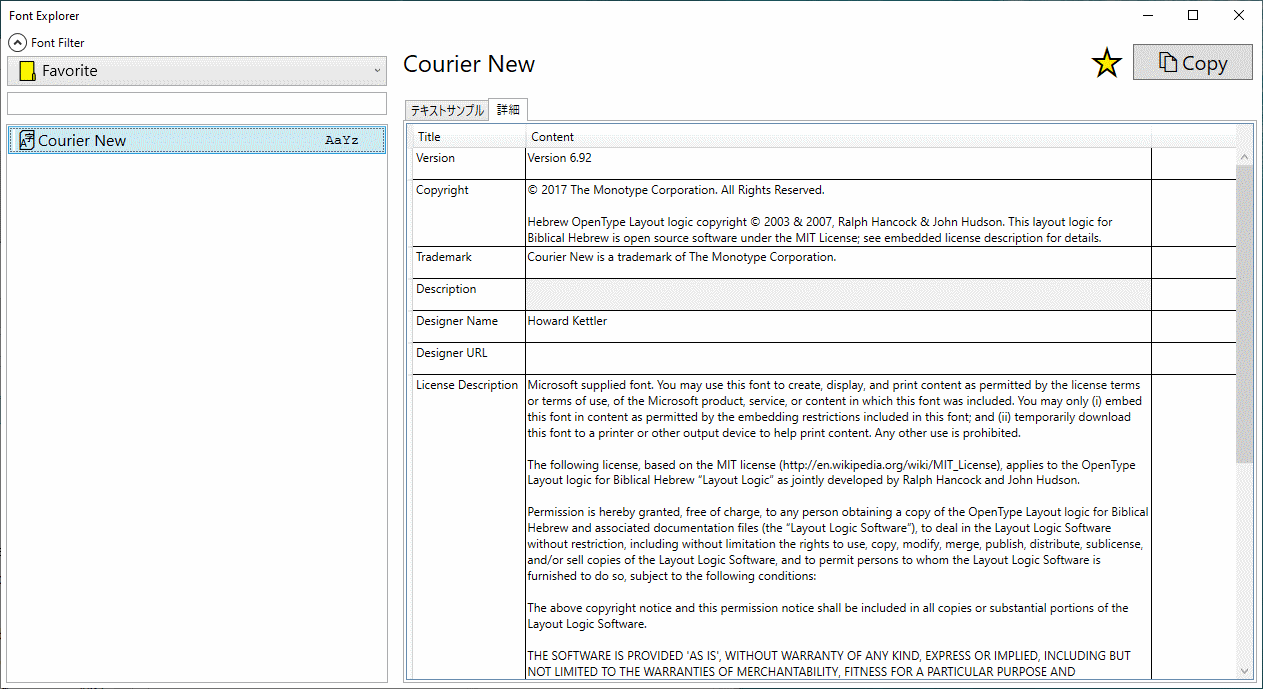Click the copy pages icon on Copy button
This screenshot has height=689, width=1263.
tap(1167, 62)
